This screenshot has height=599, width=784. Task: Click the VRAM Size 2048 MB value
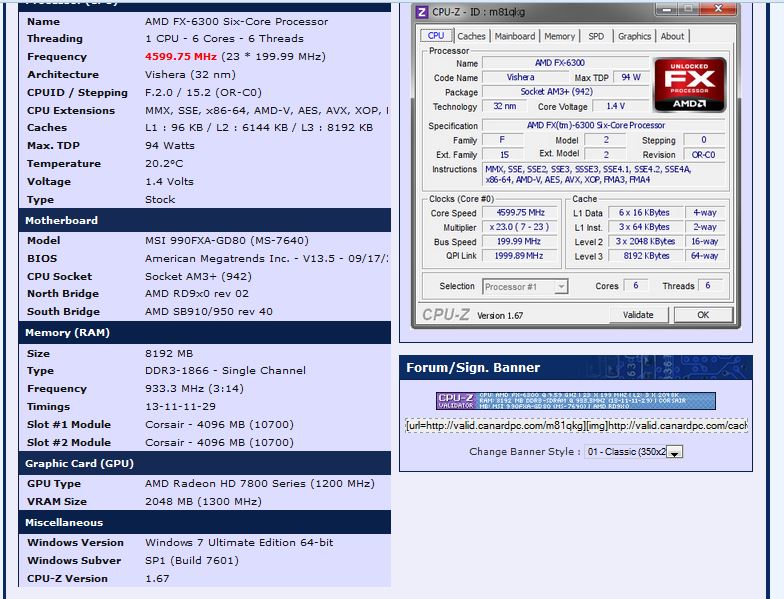[x=203, y=502]
